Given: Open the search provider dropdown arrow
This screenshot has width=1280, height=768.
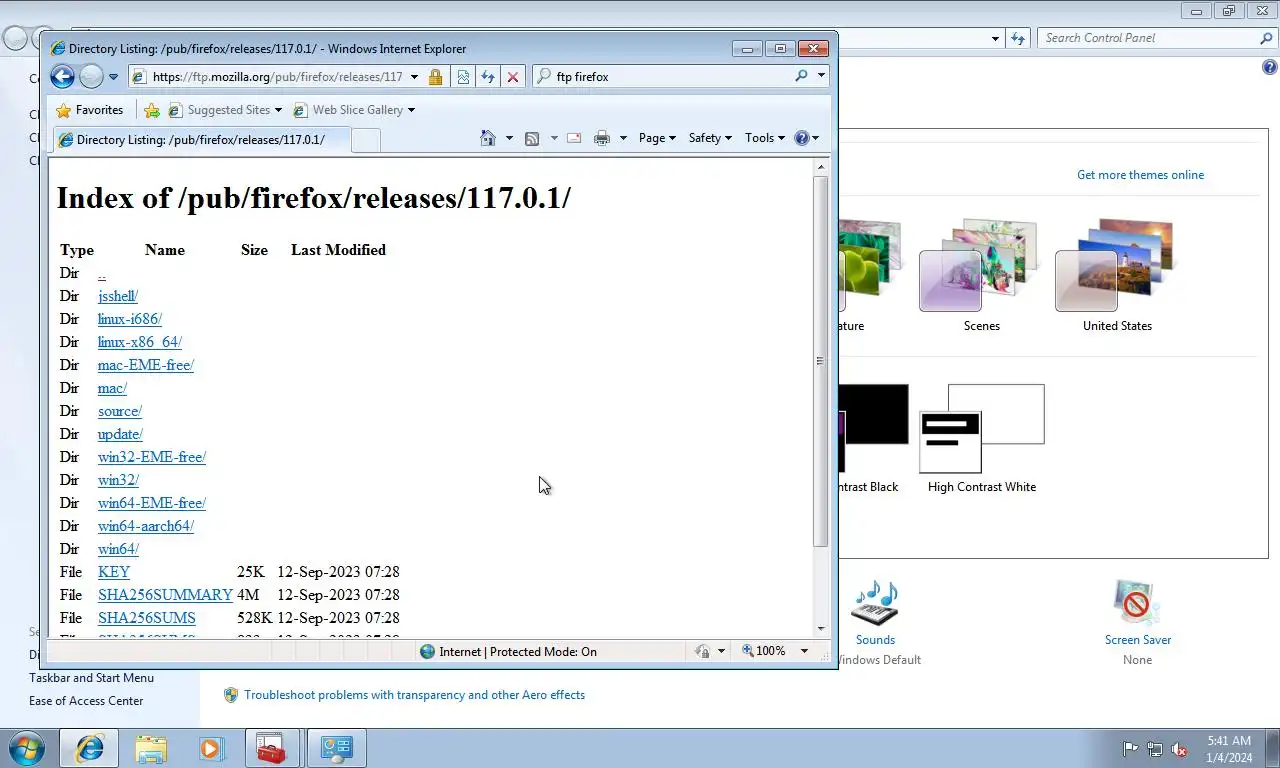Looking at the screenshot, I should tap(821, 76).
